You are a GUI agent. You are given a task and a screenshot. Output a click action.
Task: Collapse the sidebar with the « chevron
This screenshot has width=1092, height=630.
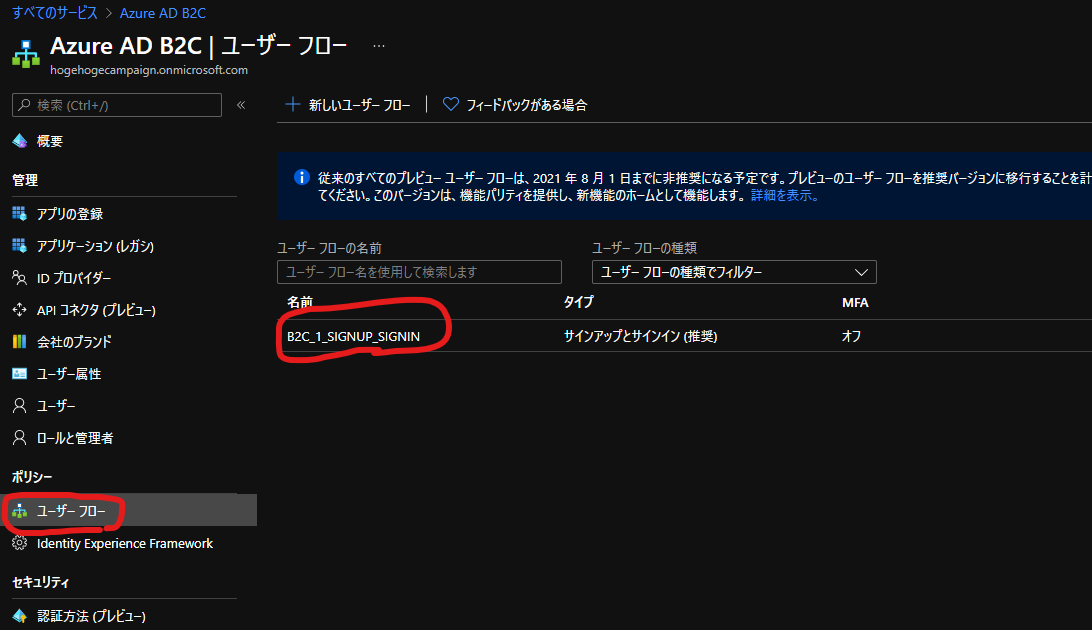pyautogui.click(x=240, y=104)
